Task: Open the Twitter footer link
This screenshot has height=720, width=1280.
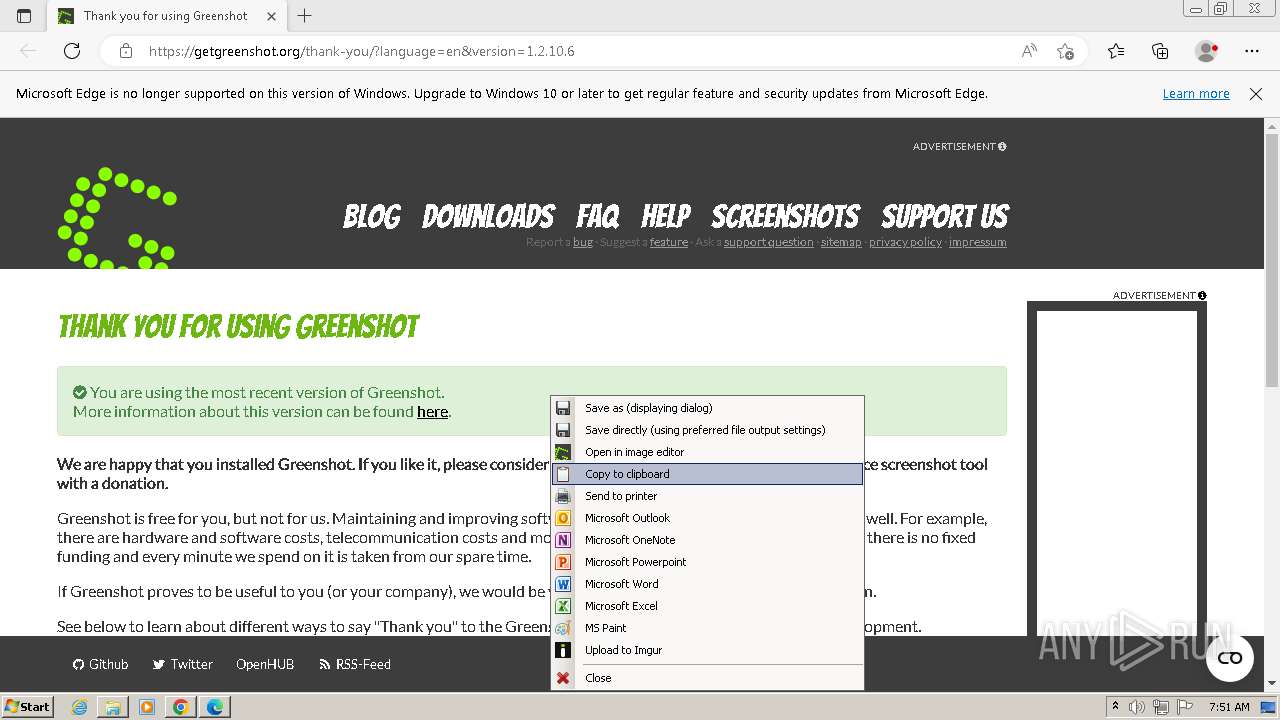Action: pos(182,664)
